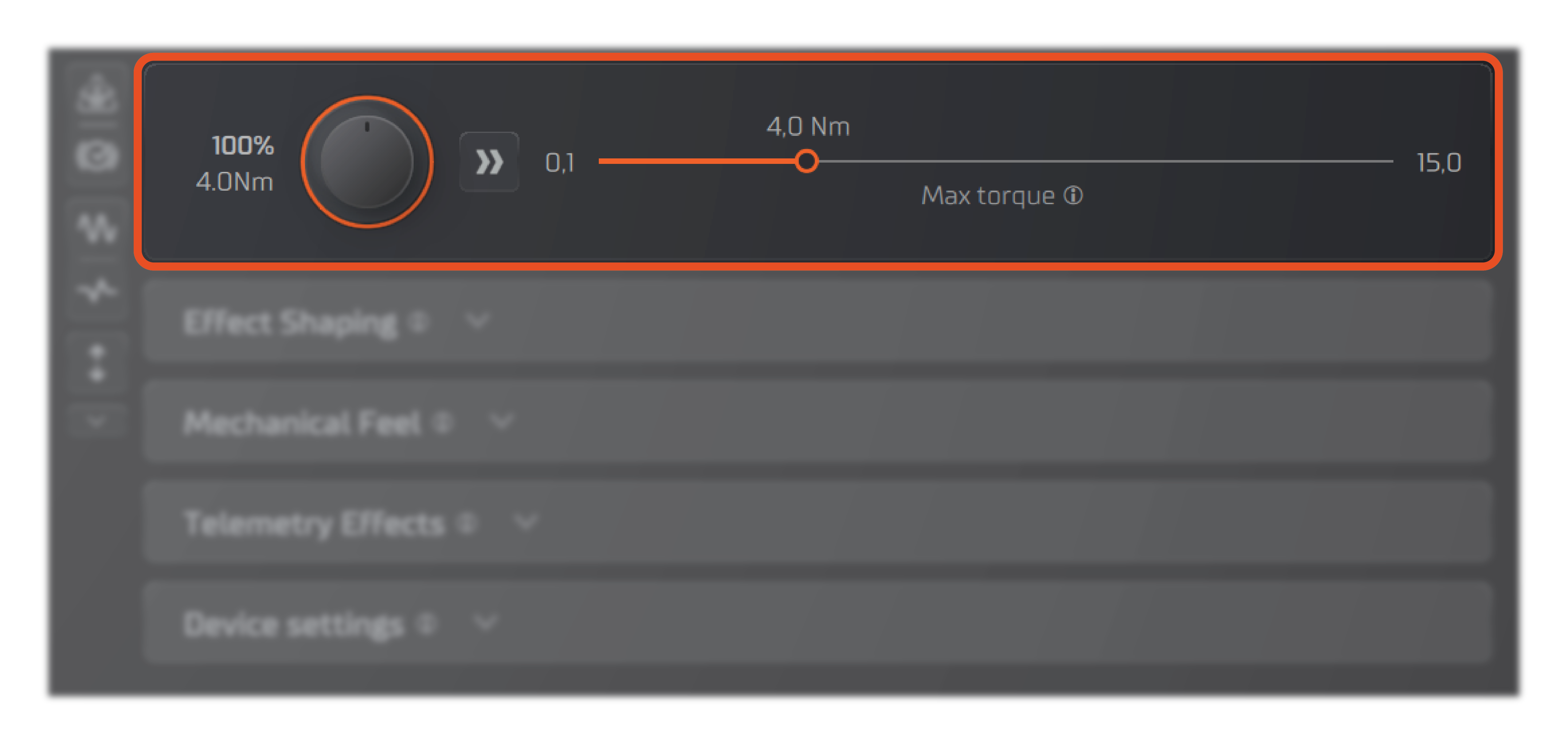The width and height of the screenshot is (1568, 745).
Task: Expand the Device settings chevron
Action: point(485,622)
